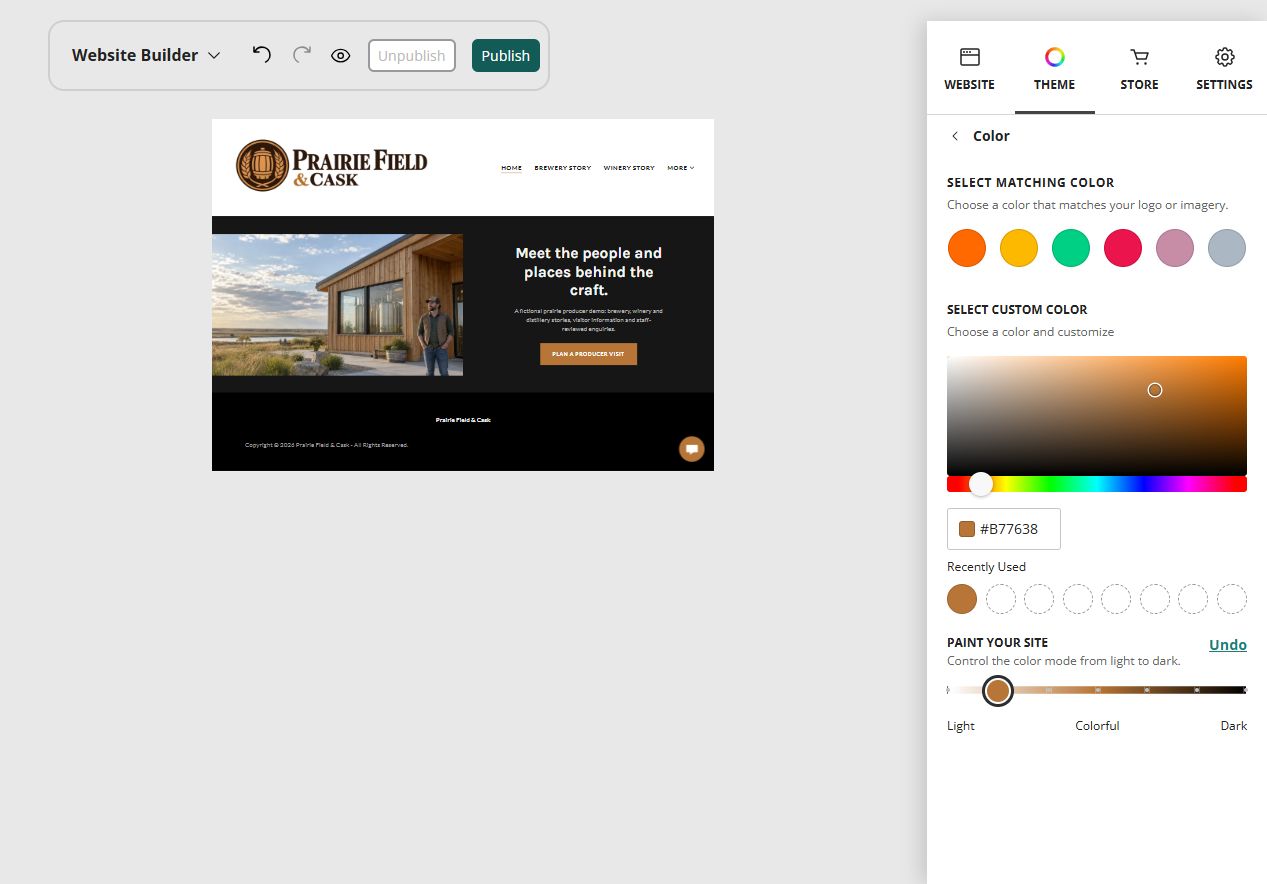1267x884 pixels.
Task: Open the Store tab
Action: (x=1139, y=69)
